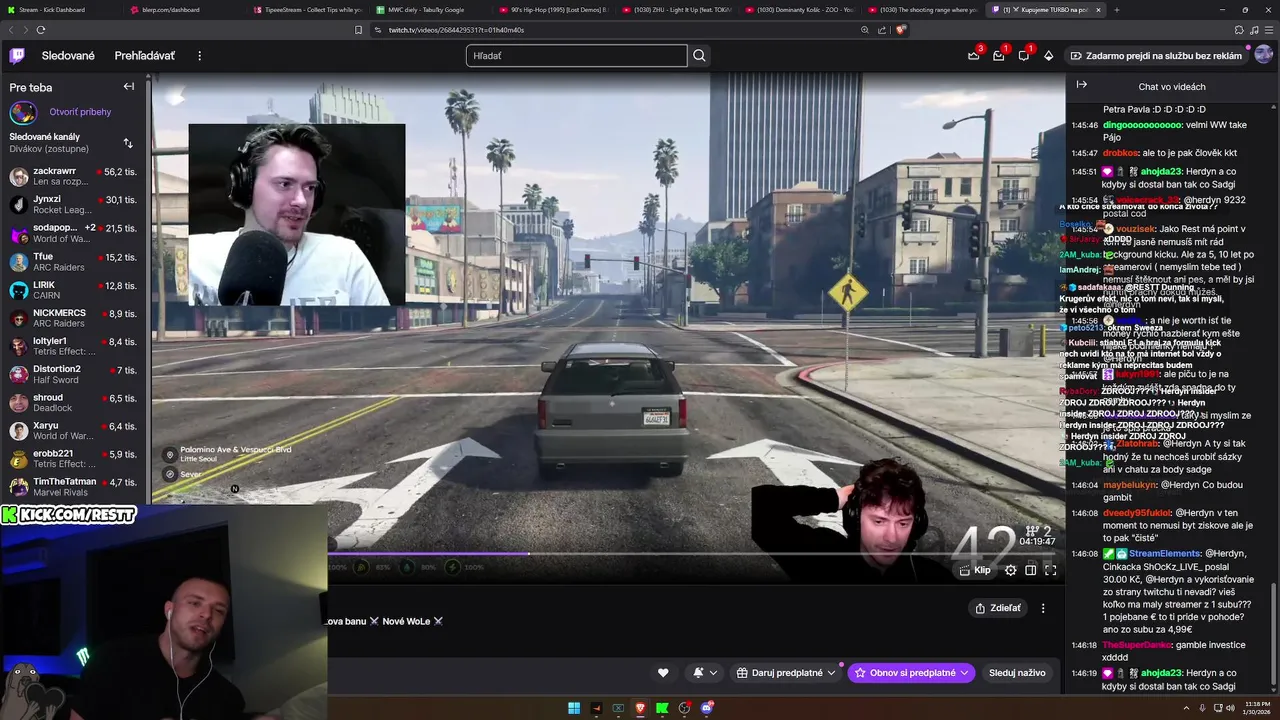
Task: Open erobb221 channel in sidebar
Action: tap(74, 459)
